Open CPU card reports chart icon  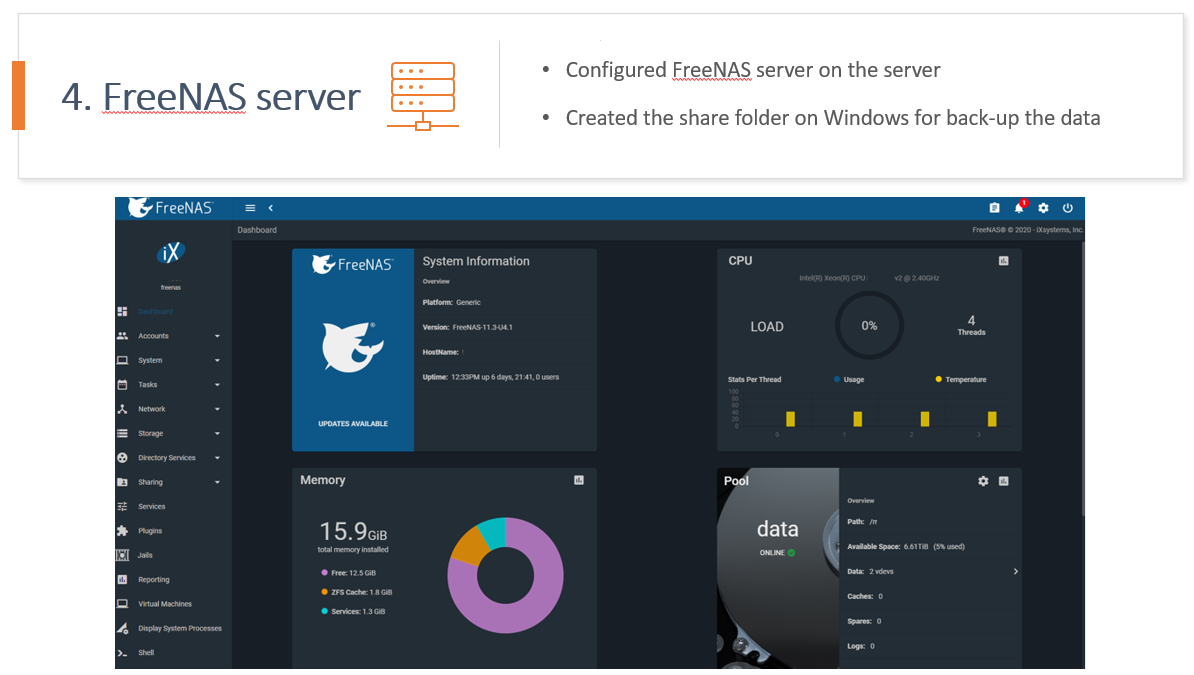point(1004,261)
